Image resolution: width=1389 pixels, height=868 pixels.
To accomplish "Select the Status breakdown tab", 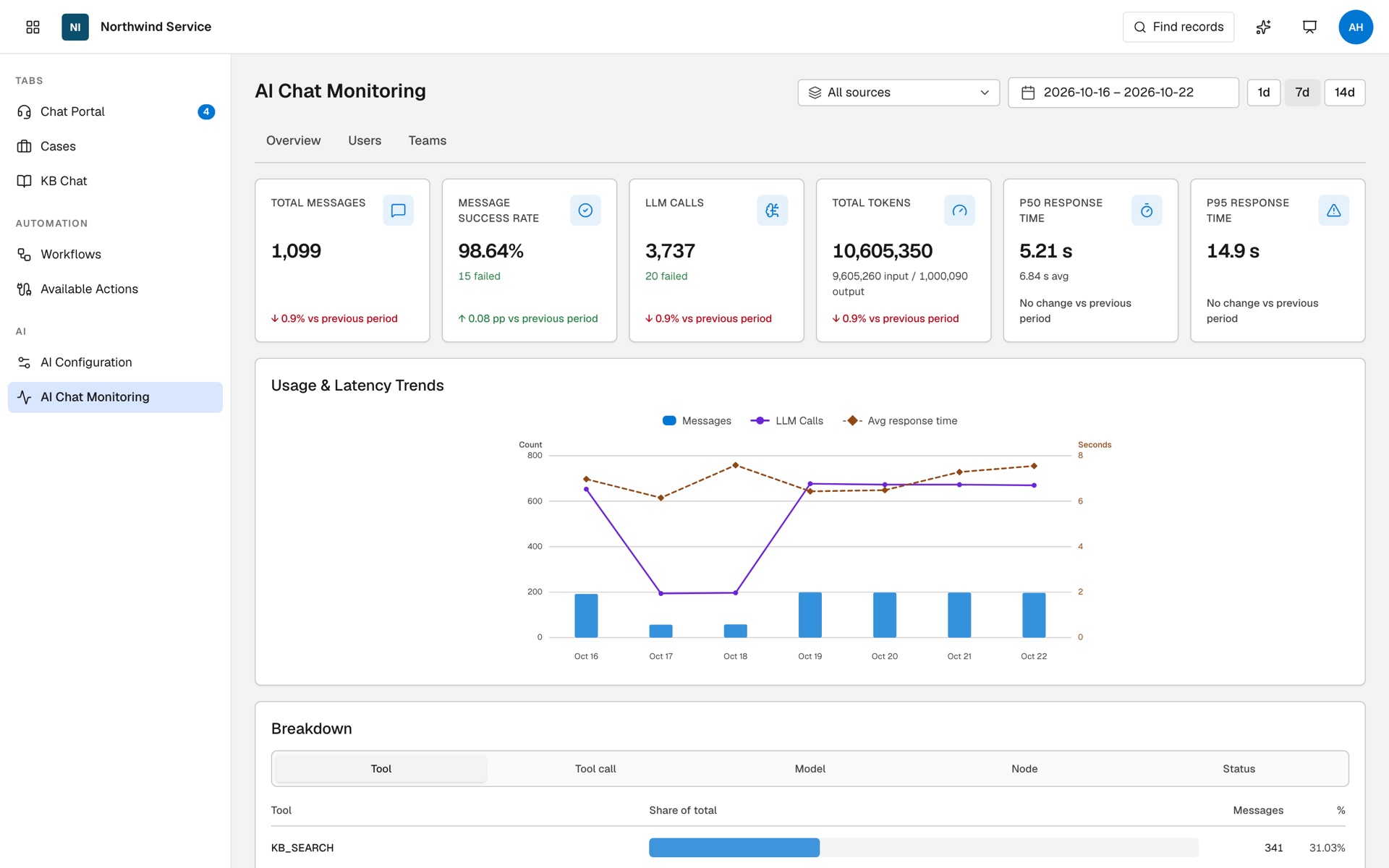I will pyautogui.click(x=1239, y=769).
